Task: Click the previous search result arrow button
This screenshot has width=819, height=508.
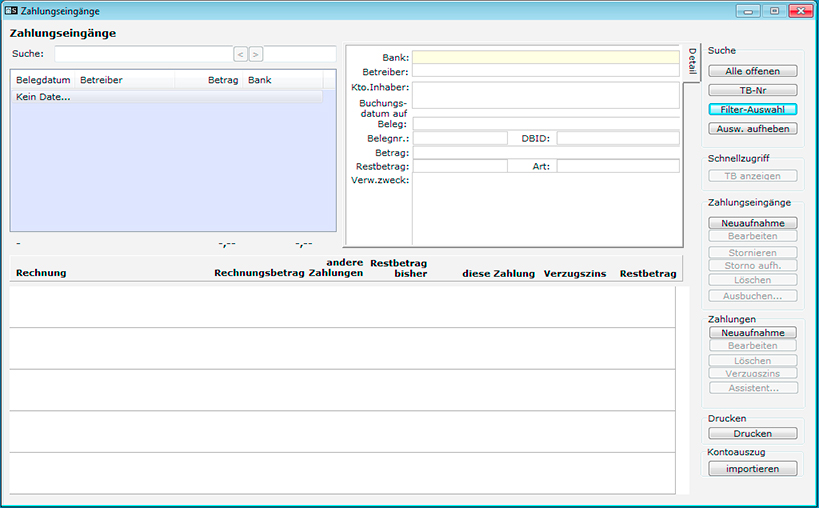Action: 240,54
